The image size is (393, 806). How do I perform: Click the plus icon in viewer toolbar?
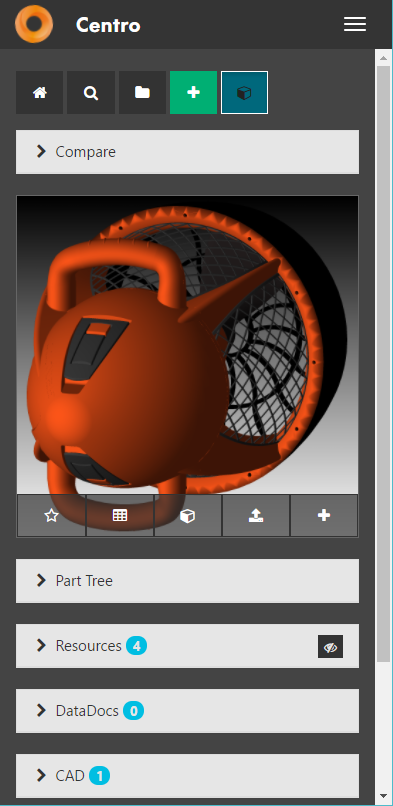point(324,516)
